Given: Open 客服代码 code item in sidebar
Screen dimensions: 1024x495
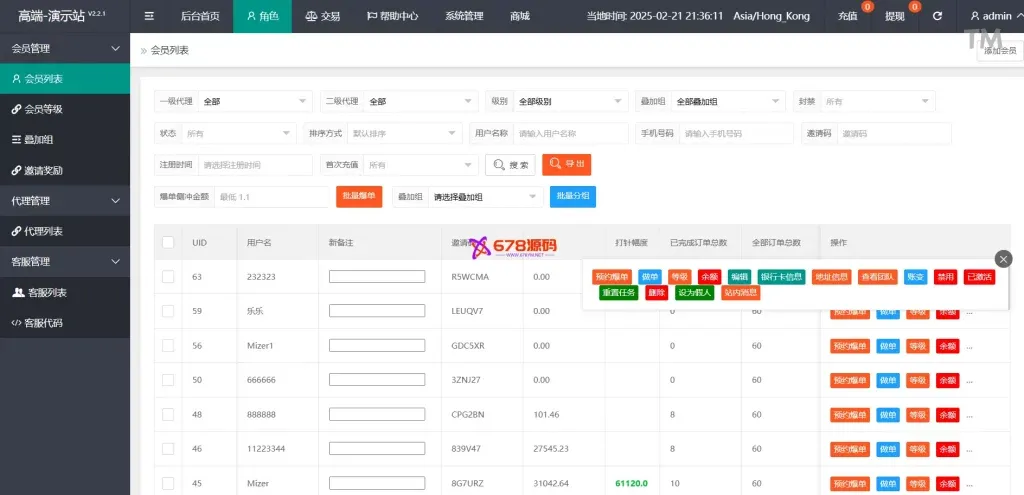Looking at the screenshot, I should click(43, 323).
